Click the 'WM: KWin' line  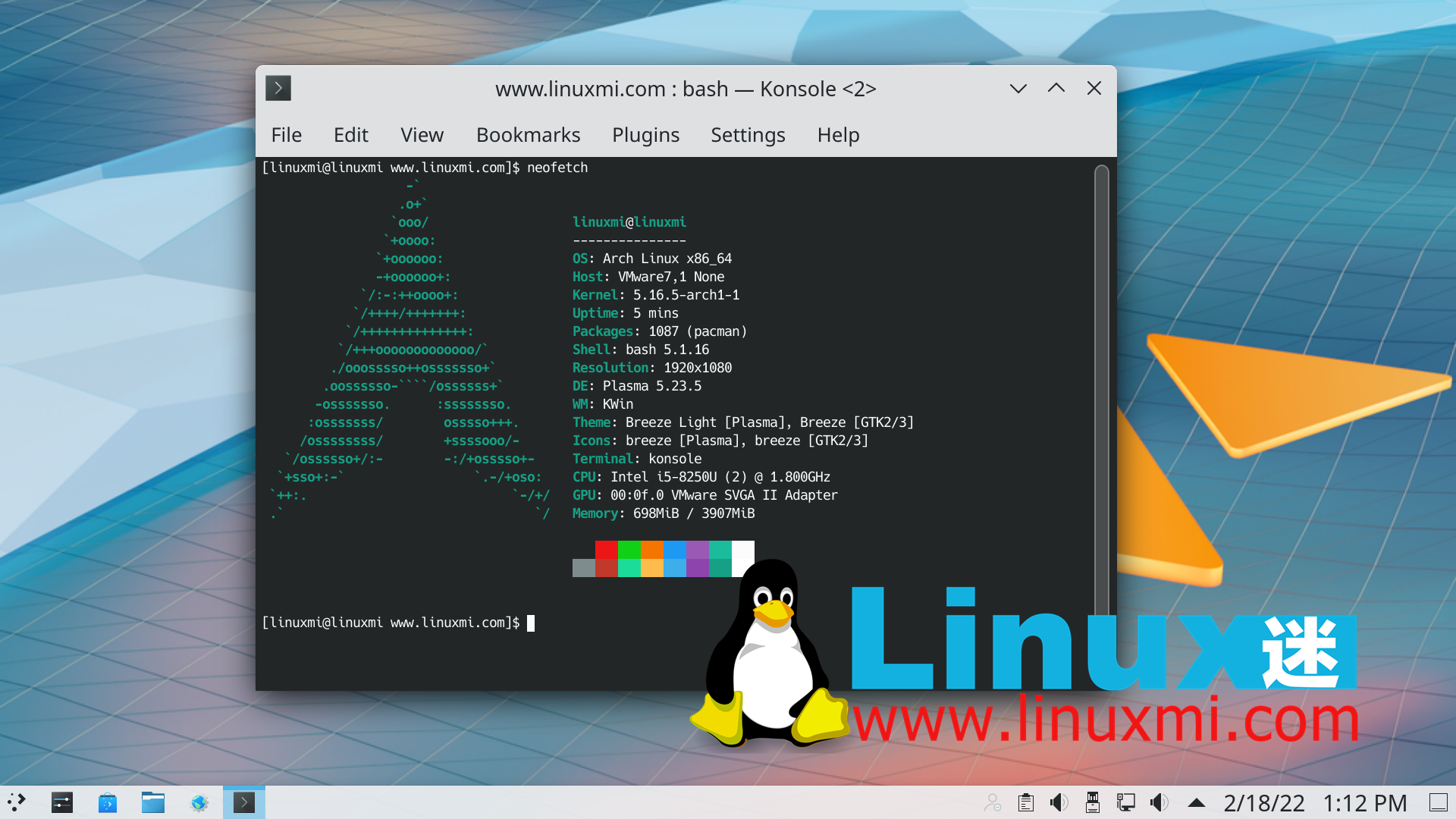(603, 404)
